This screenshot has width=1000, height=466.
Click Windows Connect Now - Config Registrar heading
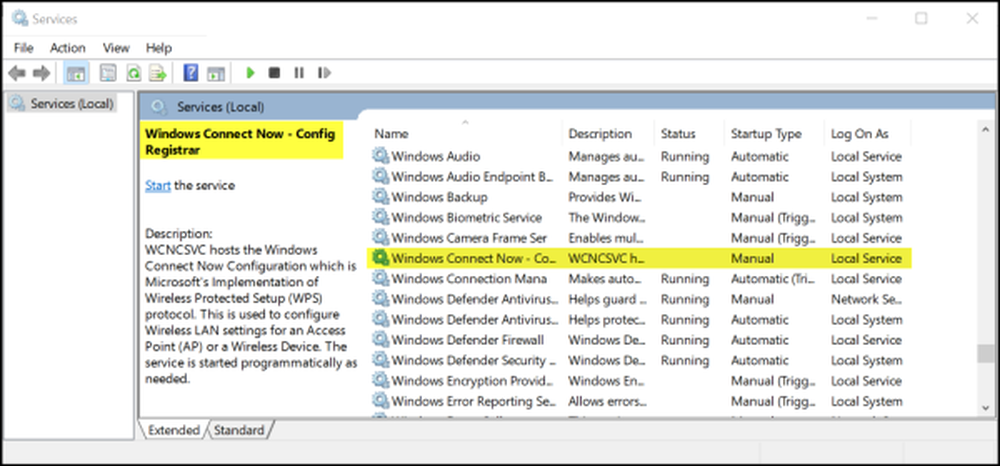coord(240,142)
